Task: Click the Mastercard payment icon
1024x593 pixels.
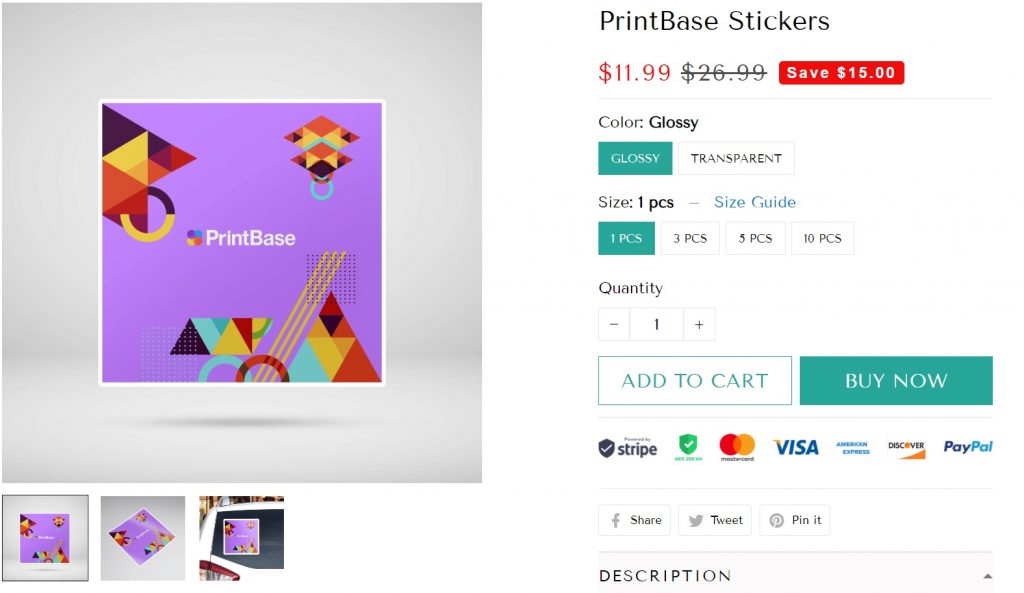Action: point(737,447)
